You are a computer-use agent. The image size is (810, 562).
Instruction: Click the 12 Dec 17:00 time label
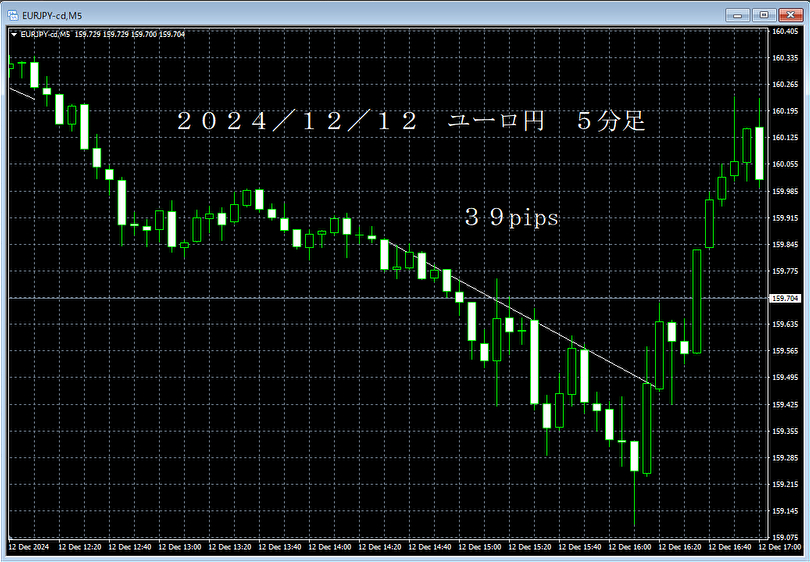[x=780, y=547]
